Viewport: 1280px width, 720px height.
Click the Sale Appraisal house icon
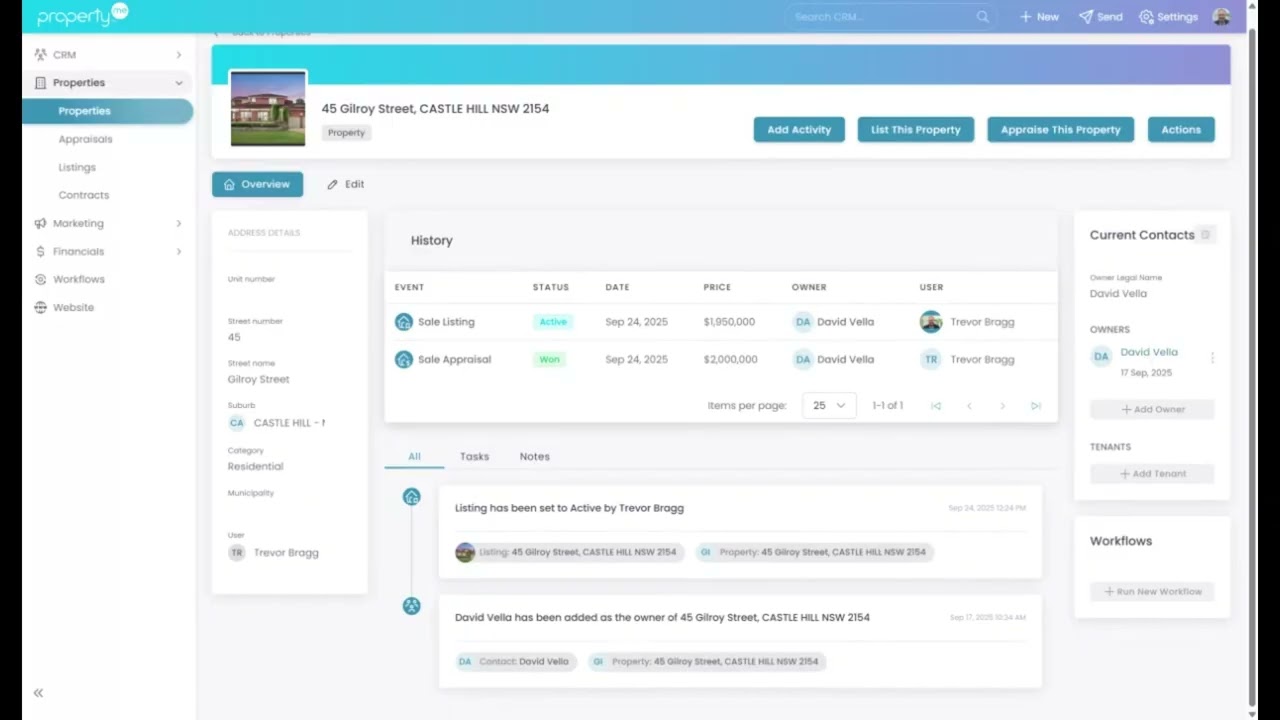click(x=403, y=359)
